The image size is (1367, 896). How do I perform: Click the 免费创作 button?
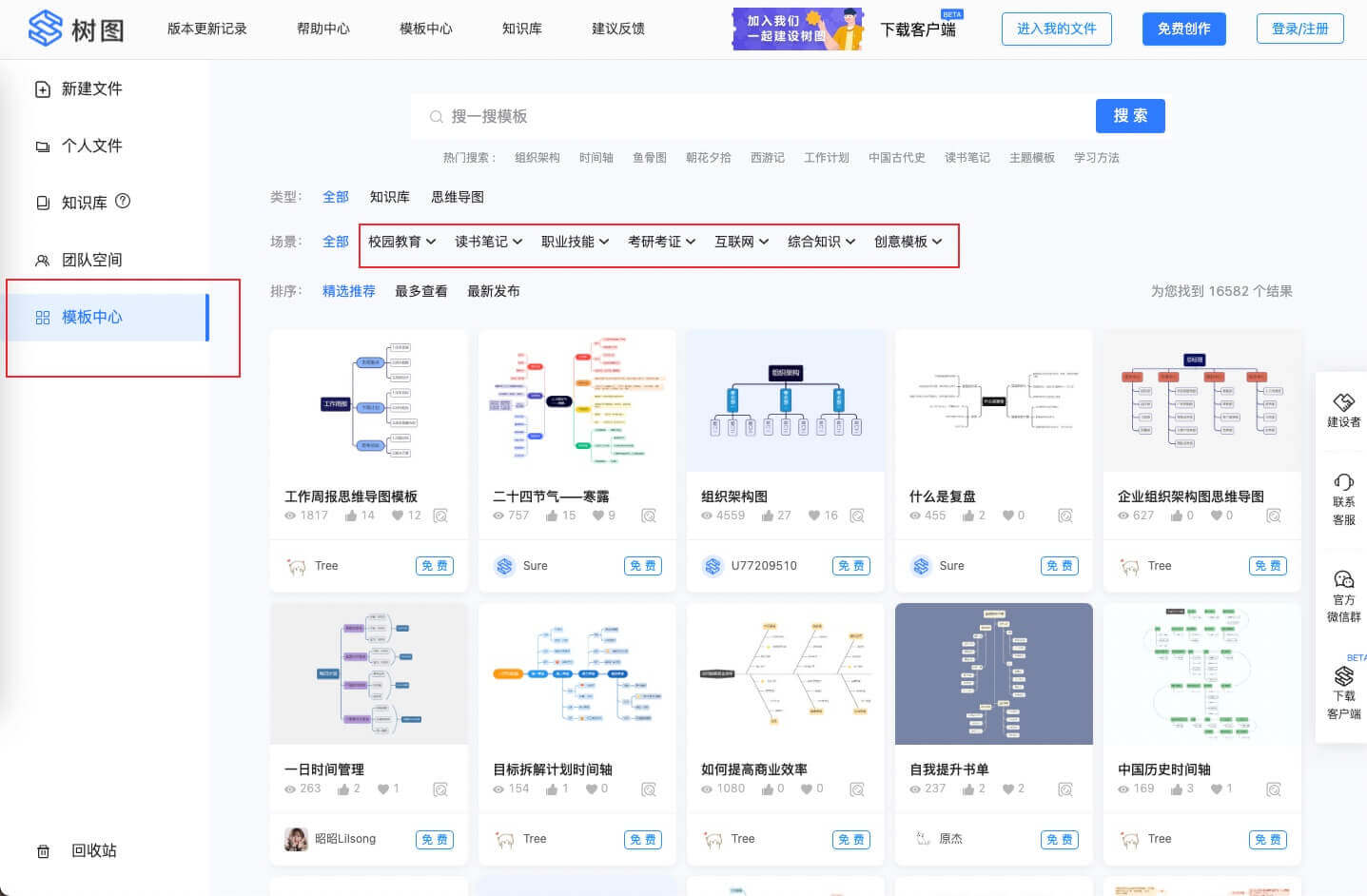1183,29
